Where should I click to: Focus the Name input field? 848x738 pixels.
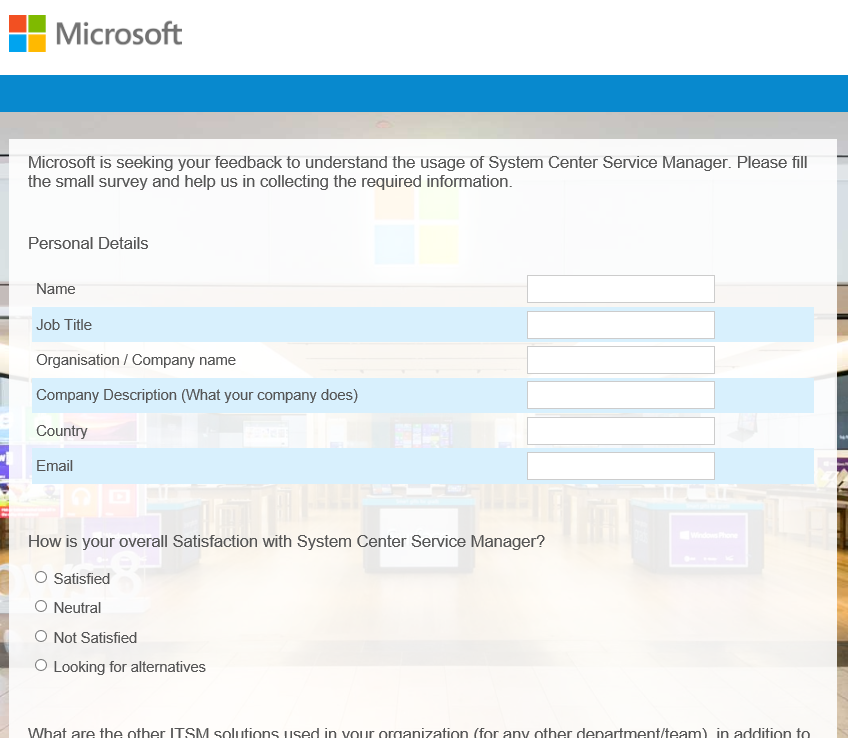coord(620,289)
